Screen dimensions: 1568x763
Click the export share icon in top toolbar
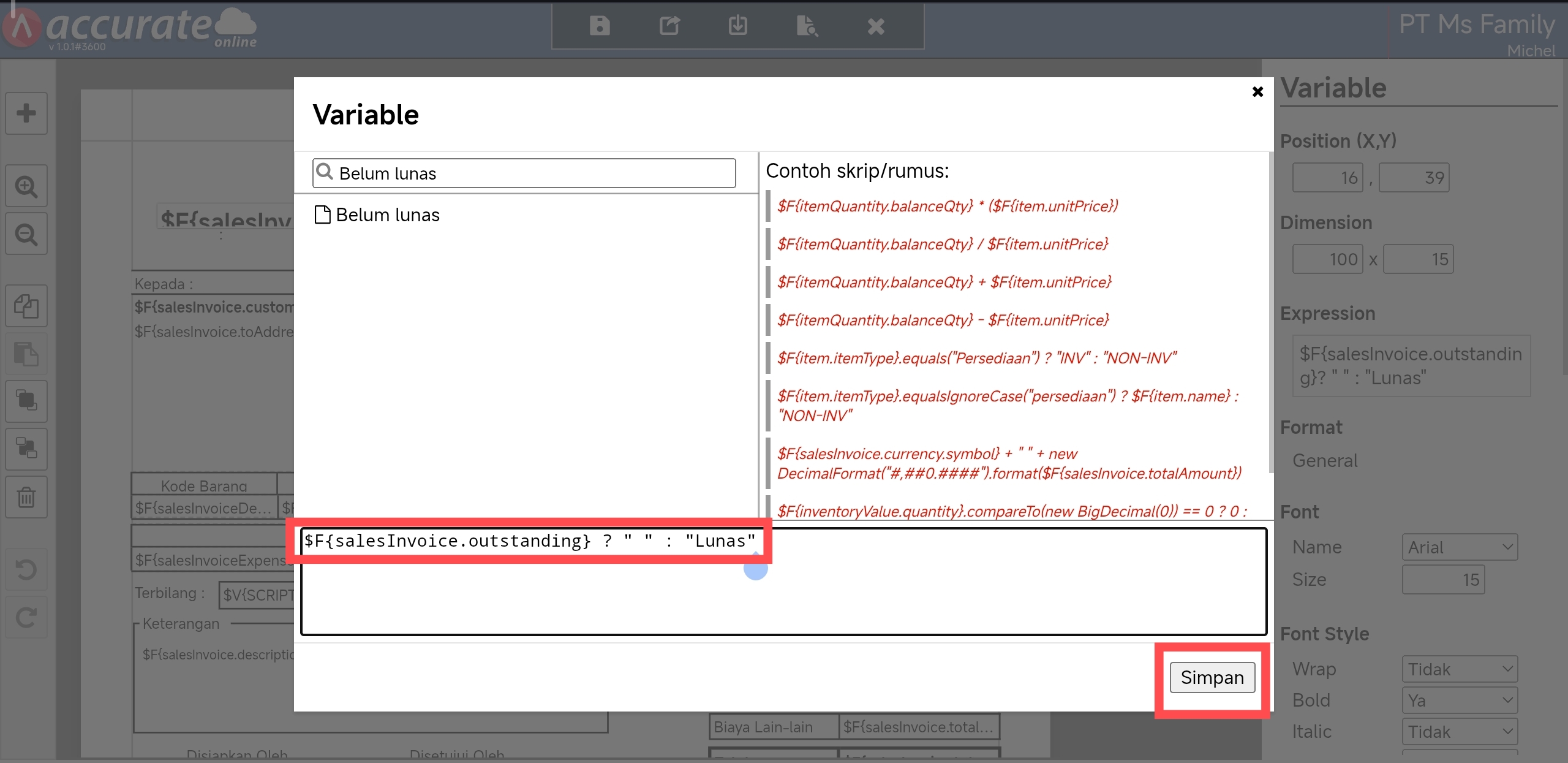click(669, 26)
